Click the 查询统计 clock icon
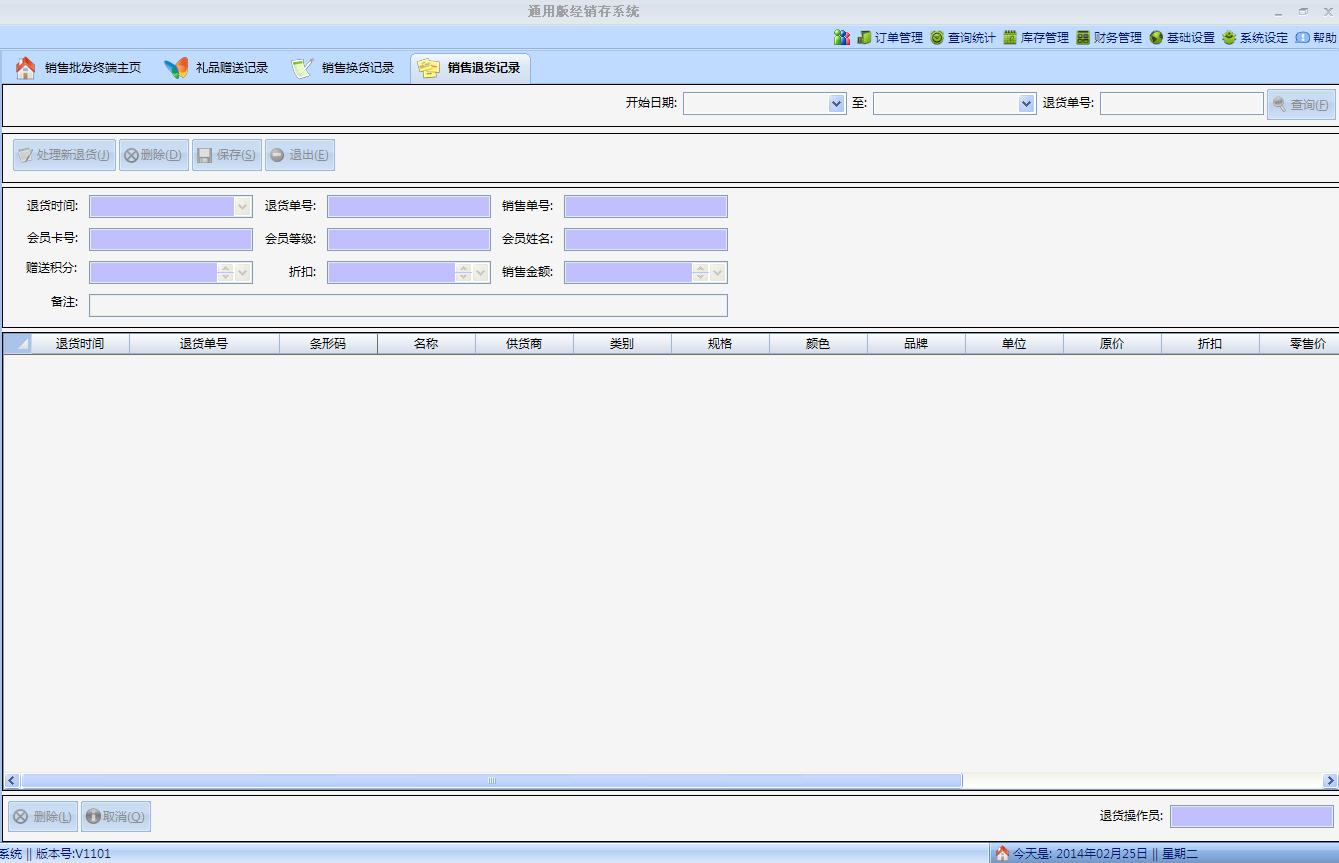The image size is (1339, 863). click(937, 38)
